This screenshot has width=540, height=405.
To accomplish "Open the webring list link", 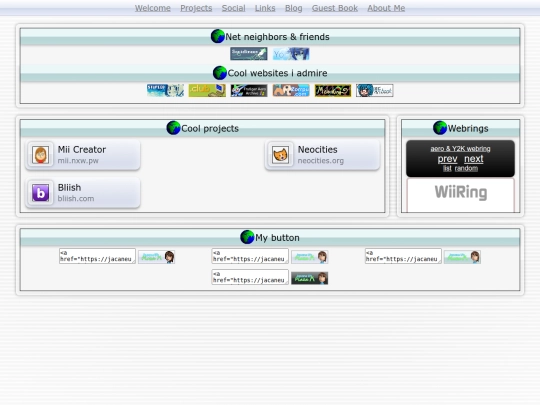I will 447,168.
